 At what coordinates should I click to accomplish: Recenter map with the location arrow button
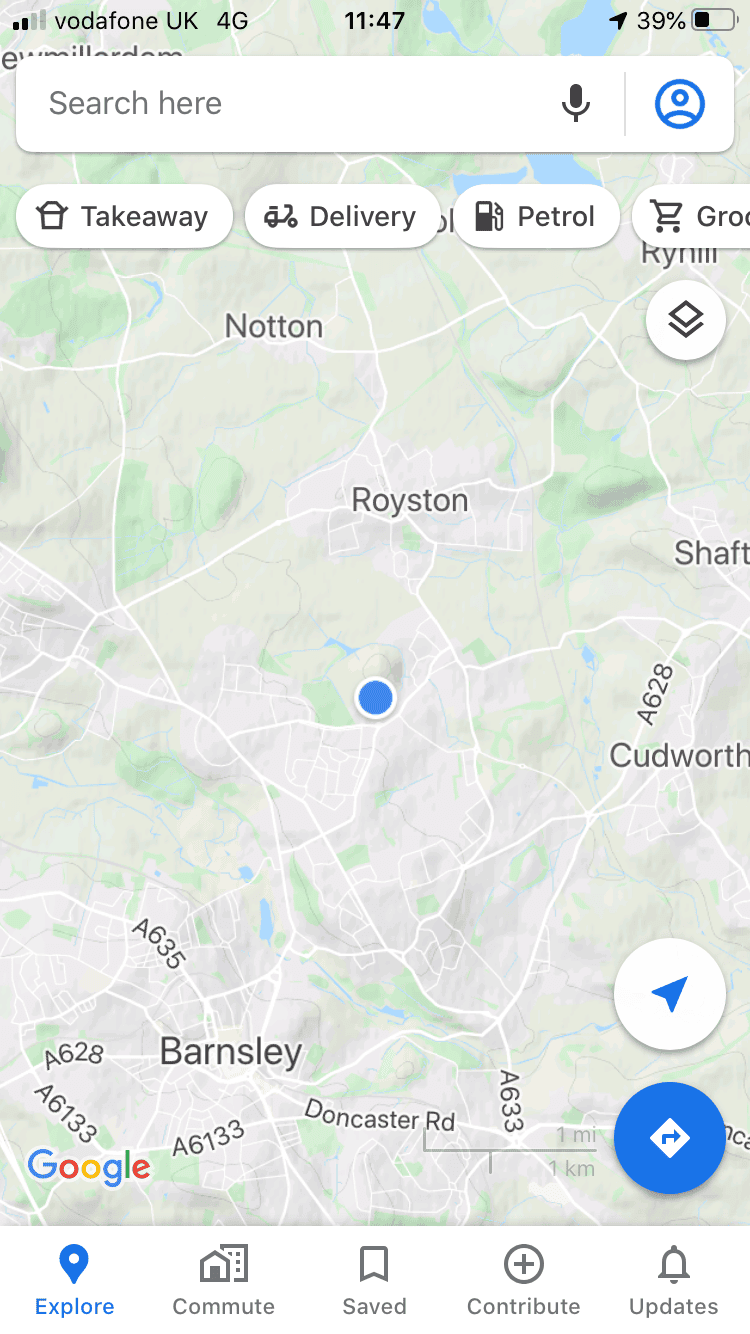tap(669, 993)
